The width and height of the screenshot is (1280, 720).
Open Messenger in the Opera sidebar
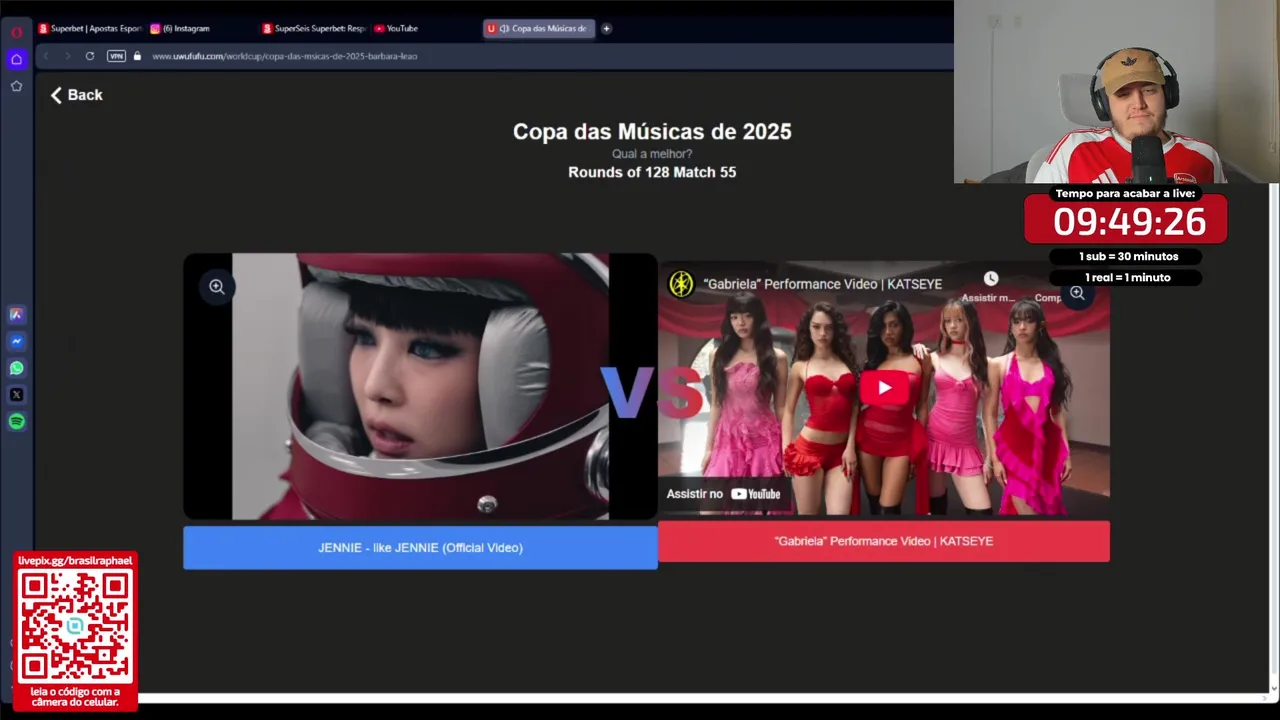tap(16, 341)
